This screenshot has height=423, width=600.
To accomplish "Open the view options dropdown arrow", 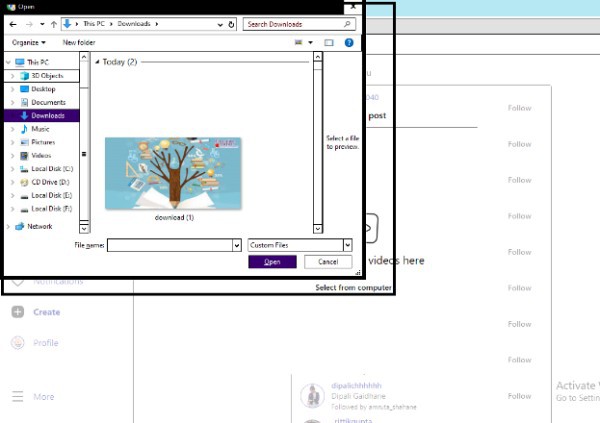I will pyautogui.click(x=310, y=42).
